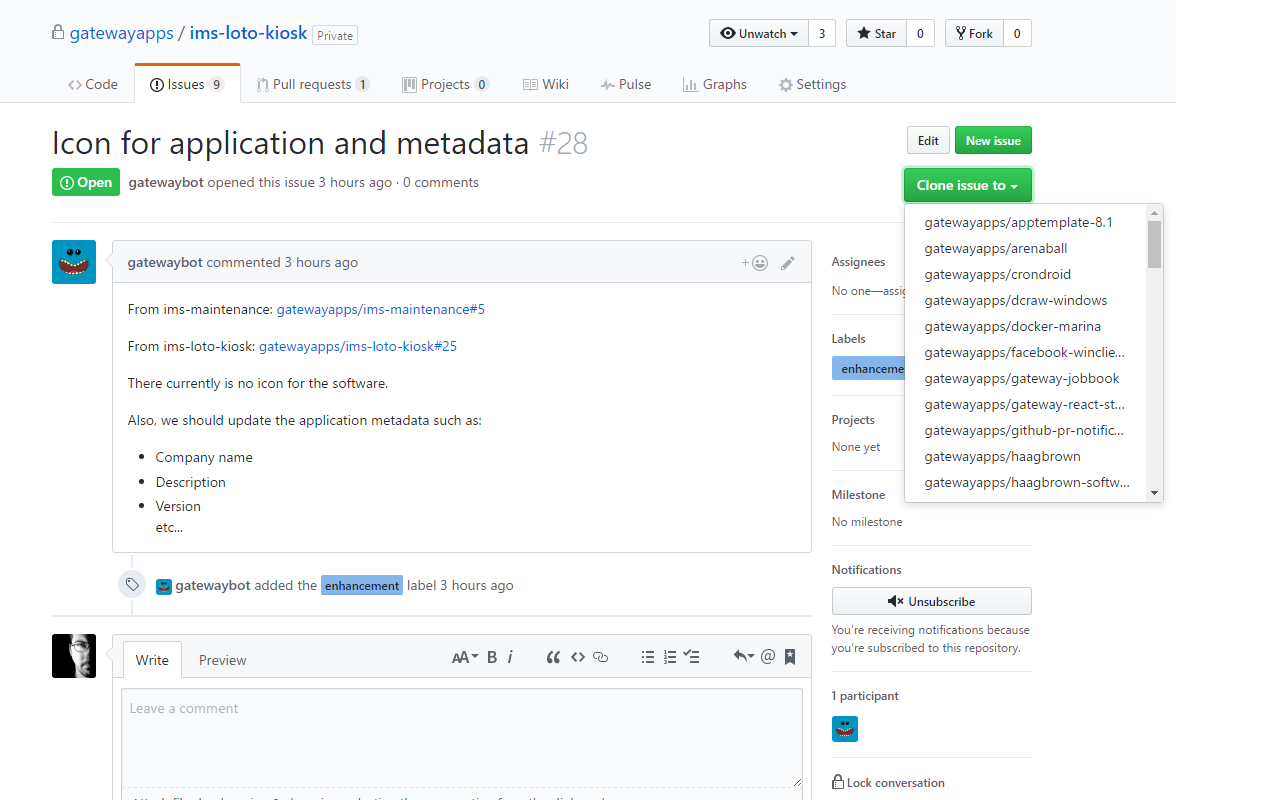Image resolution: width=1280 pixels, height=800 pixels.
Task: Toggle the Clone issue to dropdown
Action: 967,185
